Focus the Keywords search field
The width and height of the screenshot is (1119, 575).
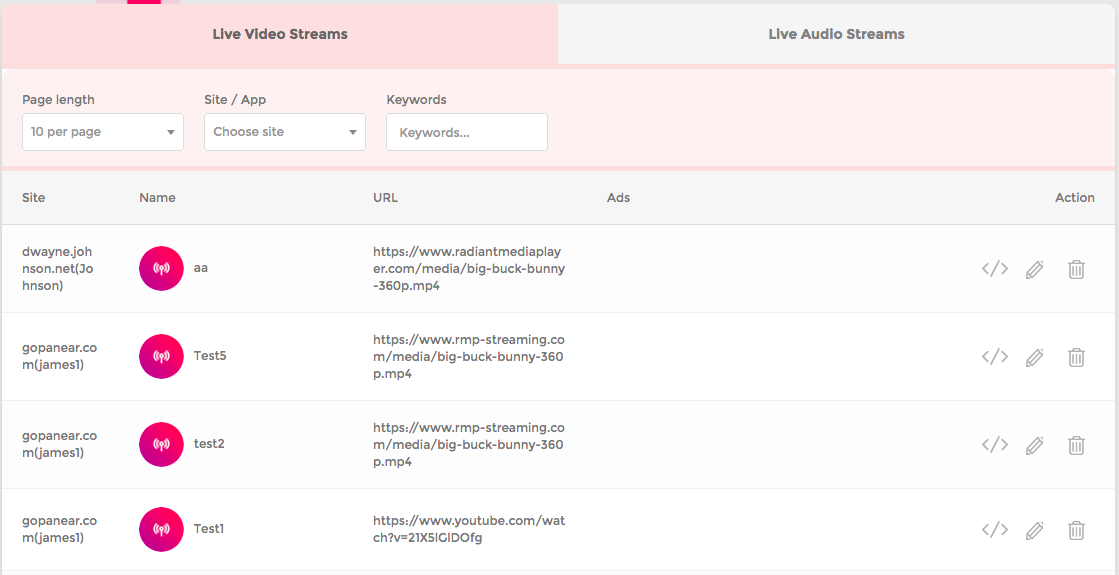[467, 132]
